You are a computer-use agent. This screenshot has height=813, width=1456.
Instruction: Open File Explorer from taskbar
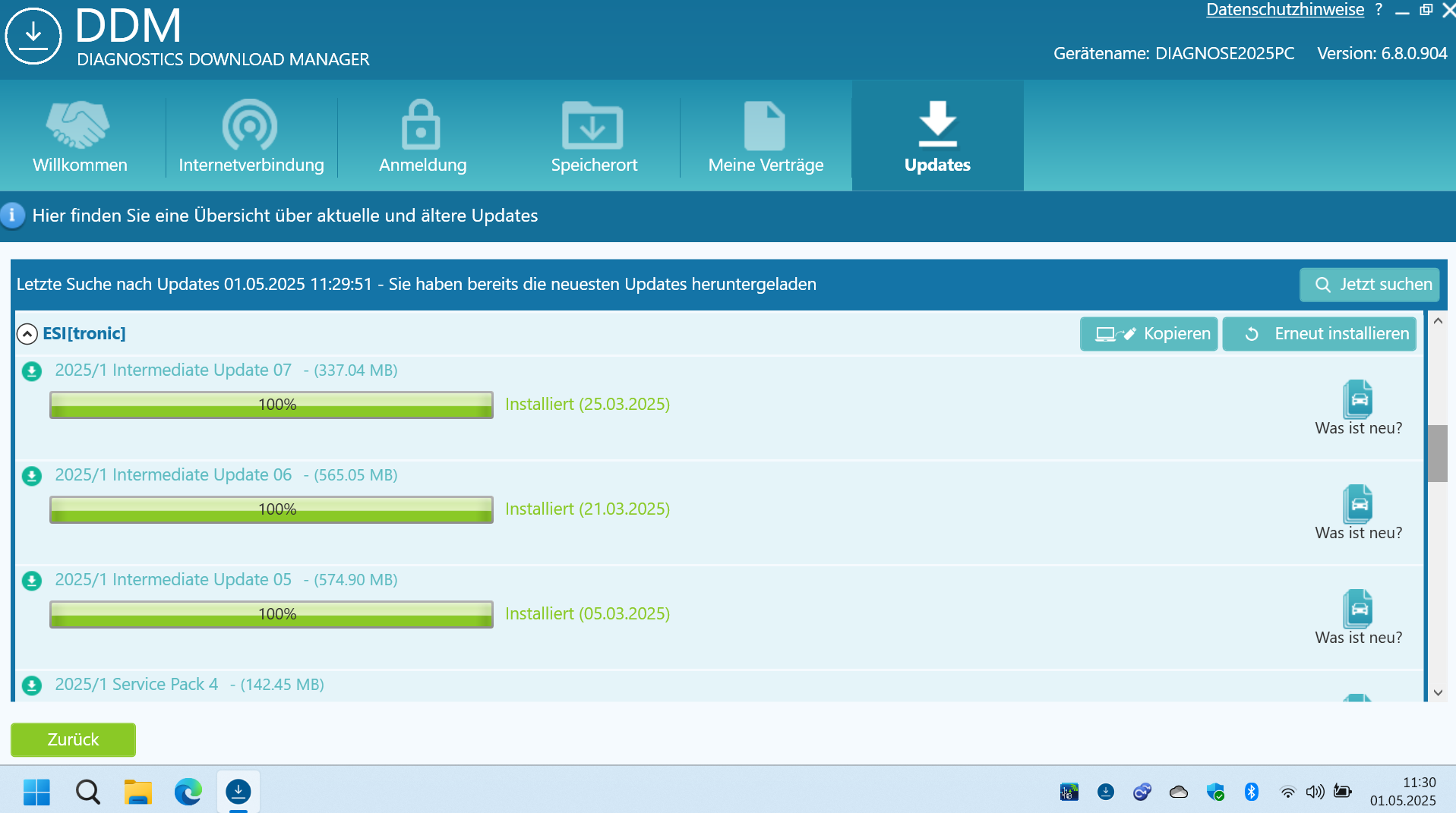pyautogui.click(x=137, y=793)
